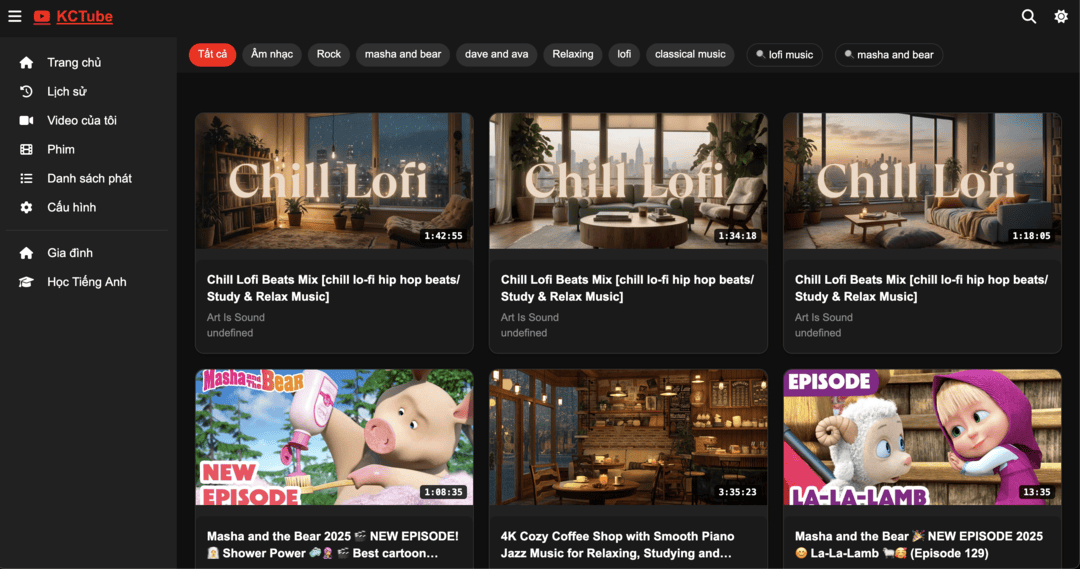
Task: Select the classical music chip
Action: click(690, 54)
